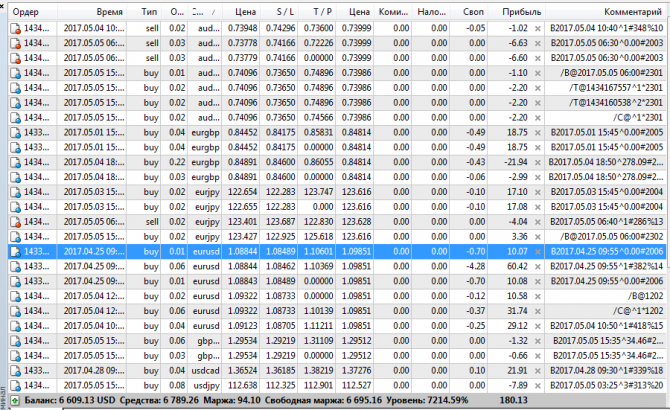Sort by the Коми... commission column header
670x410 pixels.
coord(393,12)
